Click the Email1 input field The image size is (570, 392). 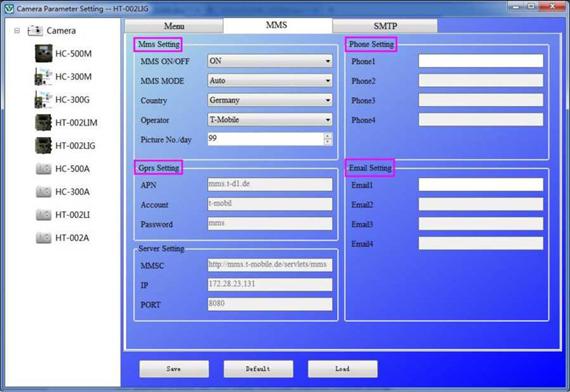(x=481, y=184)
